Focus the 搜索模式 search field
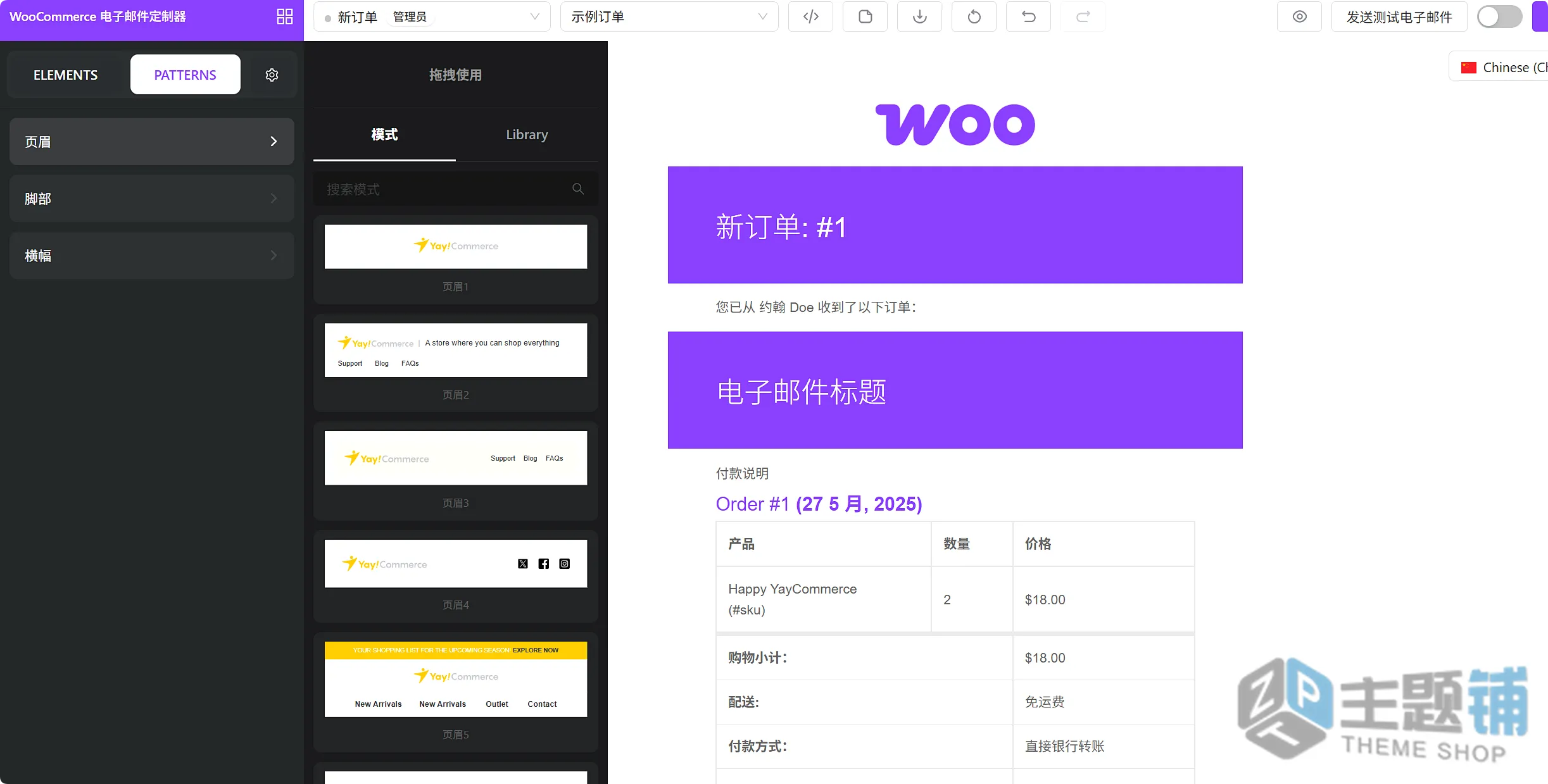The height and width of the screenshot is (784, 1548). [456, 189]
